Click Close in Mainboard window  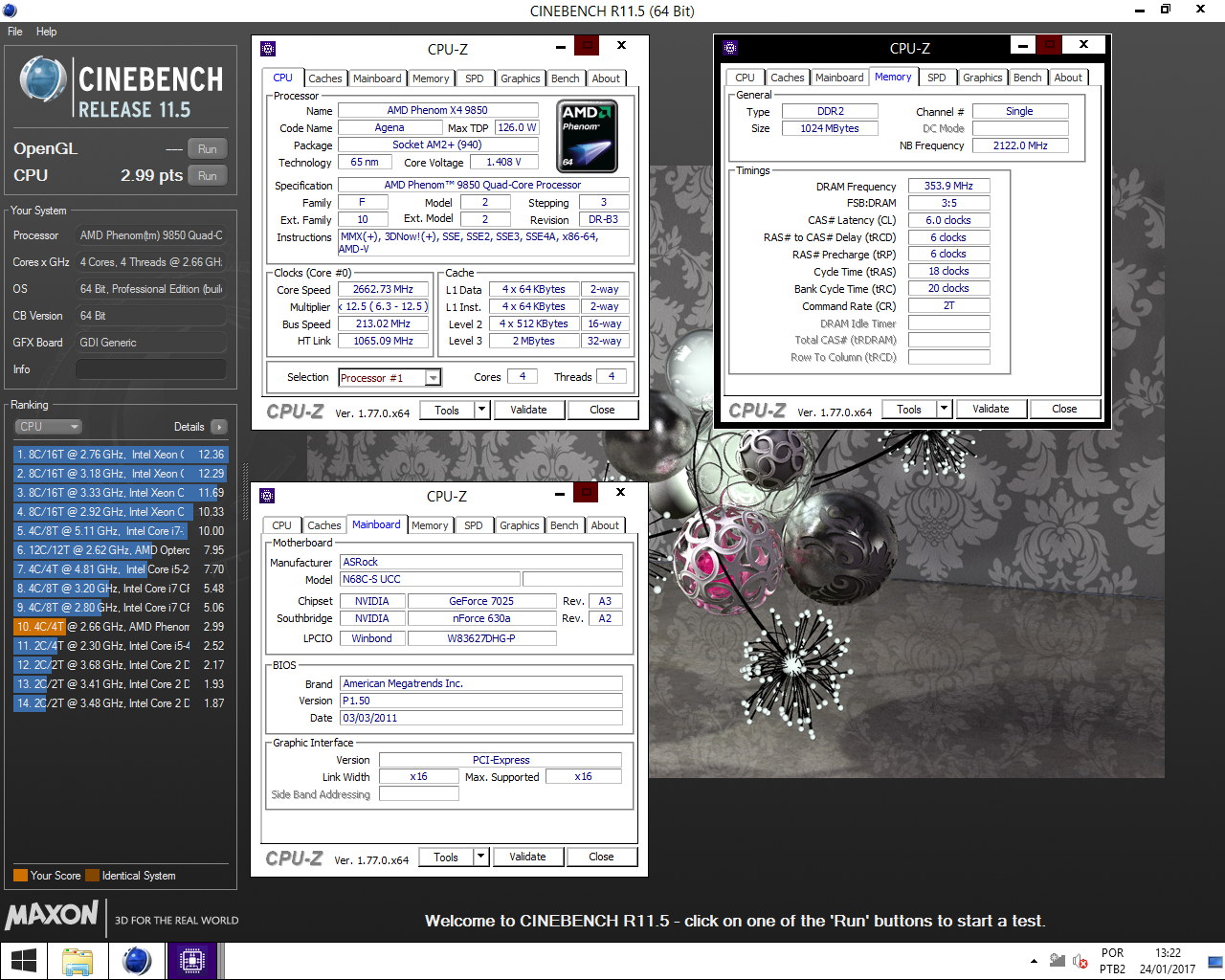point(601,857)
